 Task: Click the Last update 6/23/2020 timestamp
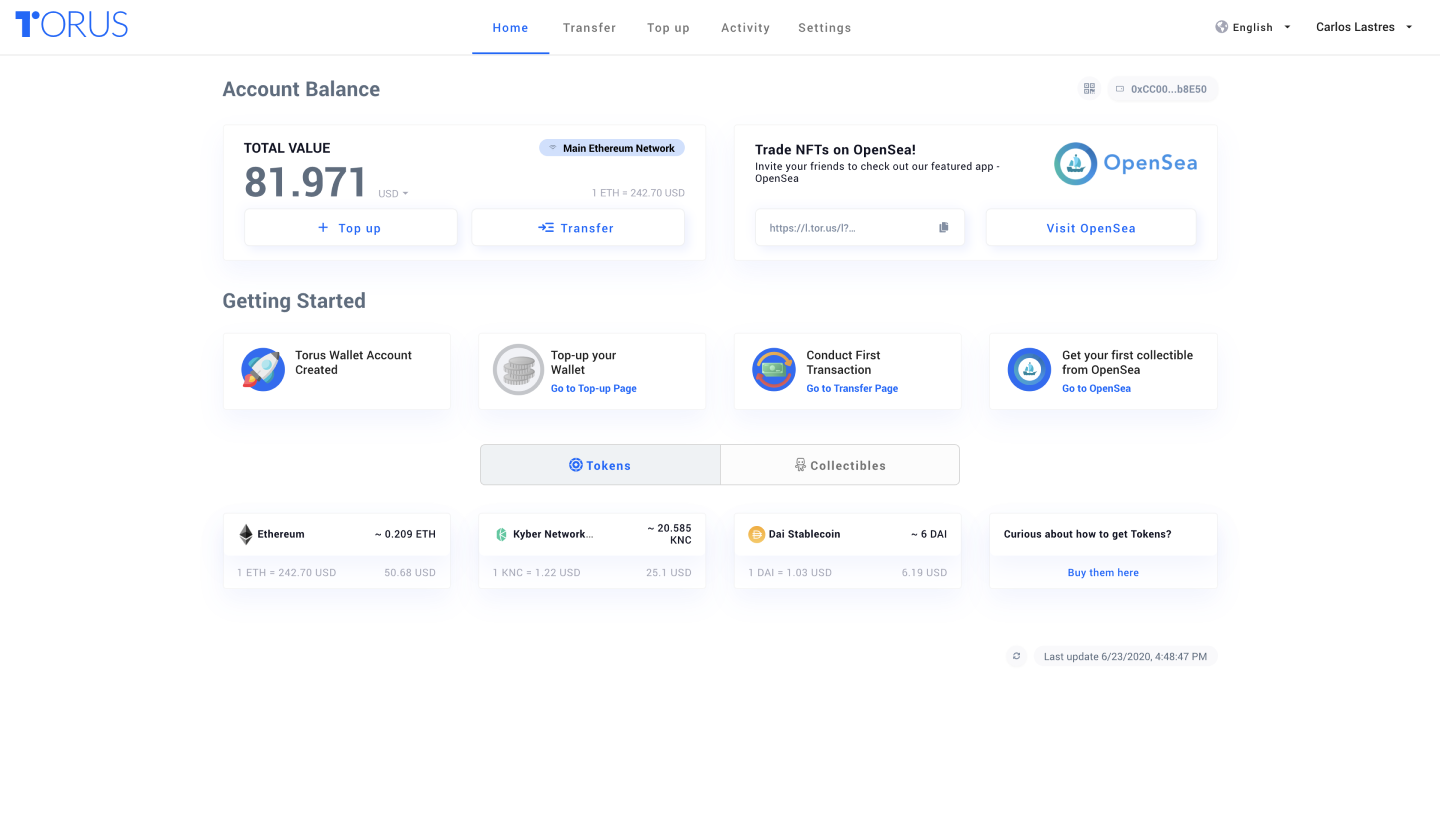click(1125, 657)
